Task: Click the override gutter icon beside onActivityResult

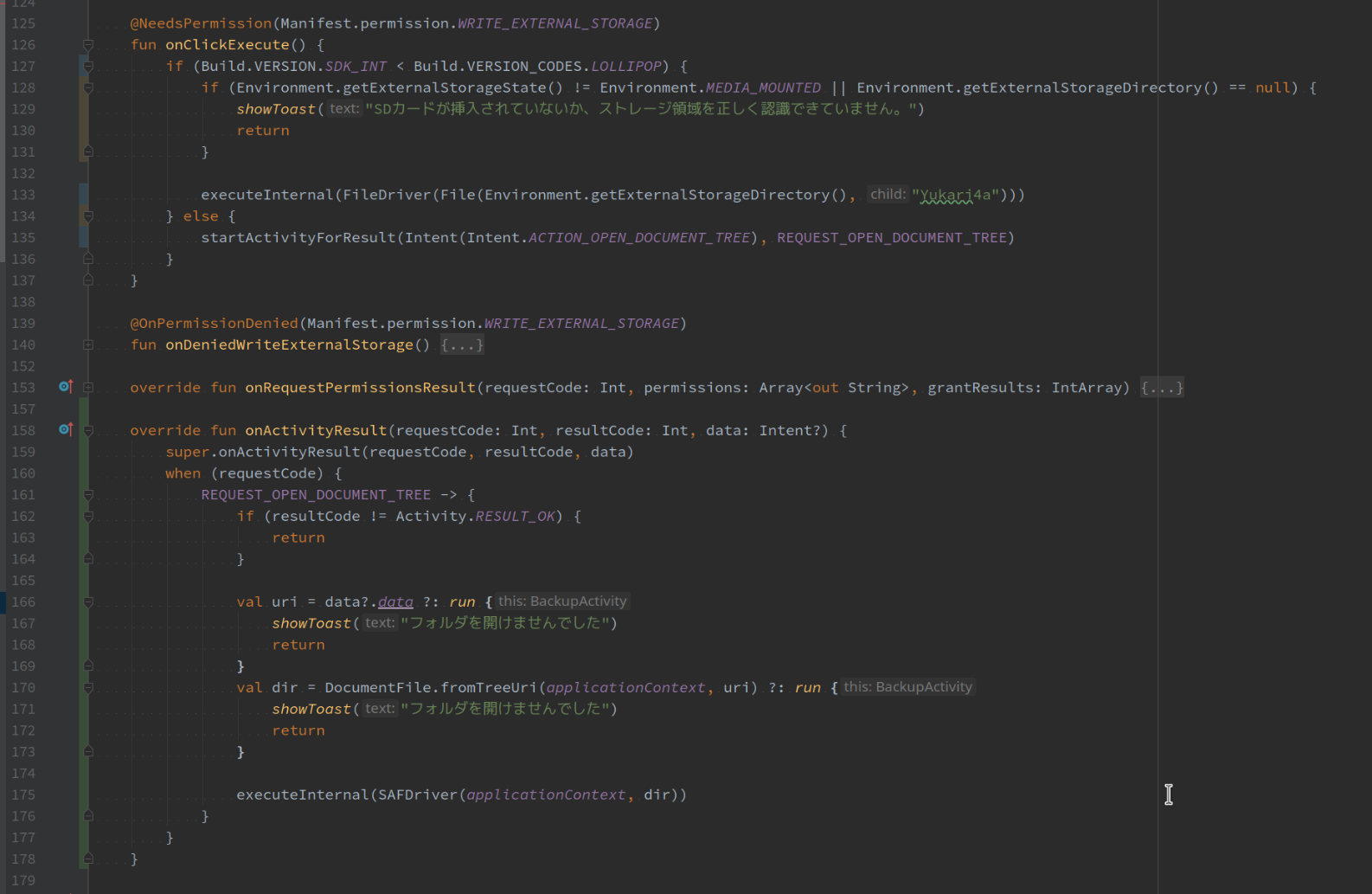Action: coord(66,429)
